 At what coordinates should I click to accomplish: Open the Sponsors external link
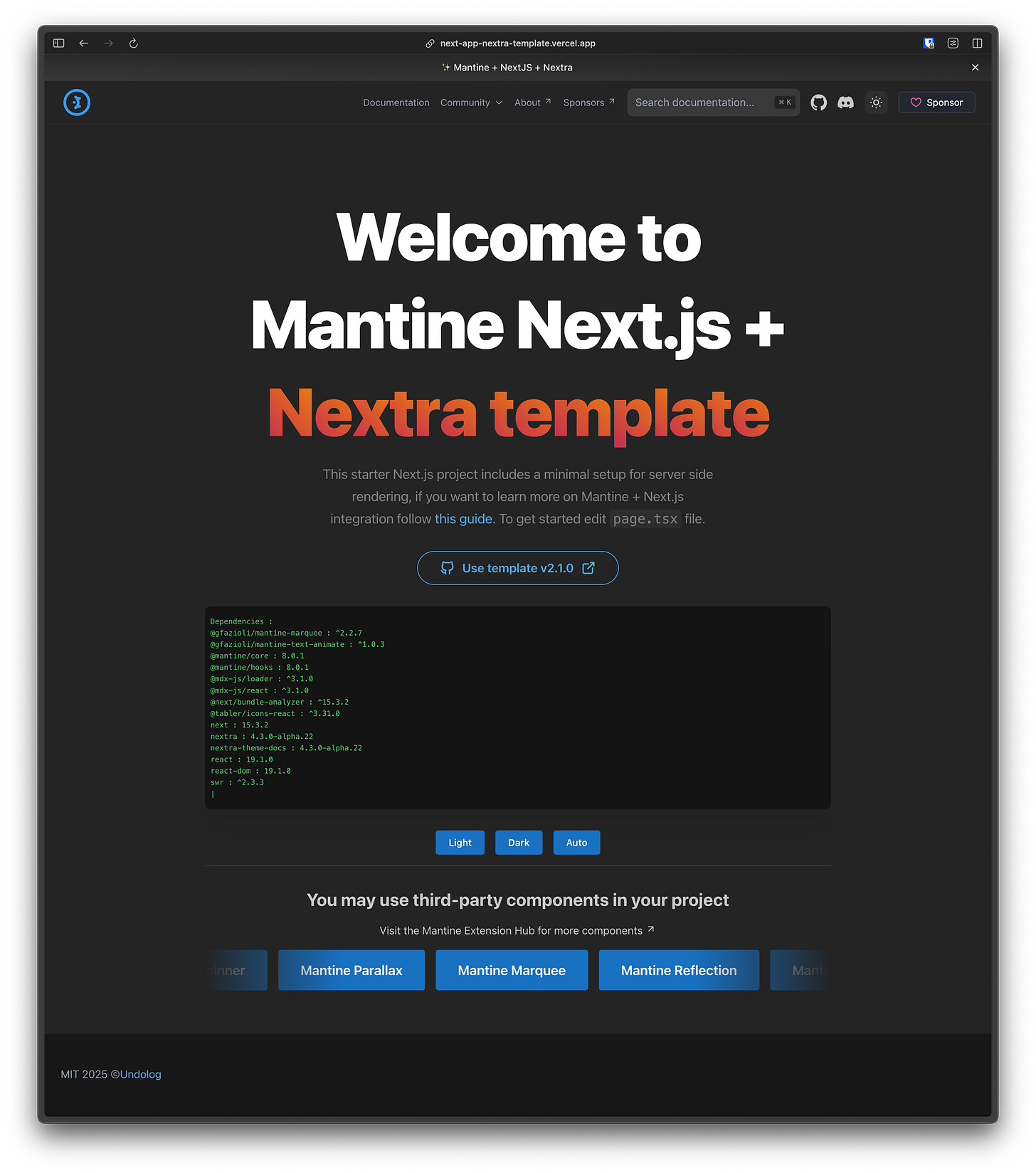tap(588, 102)
